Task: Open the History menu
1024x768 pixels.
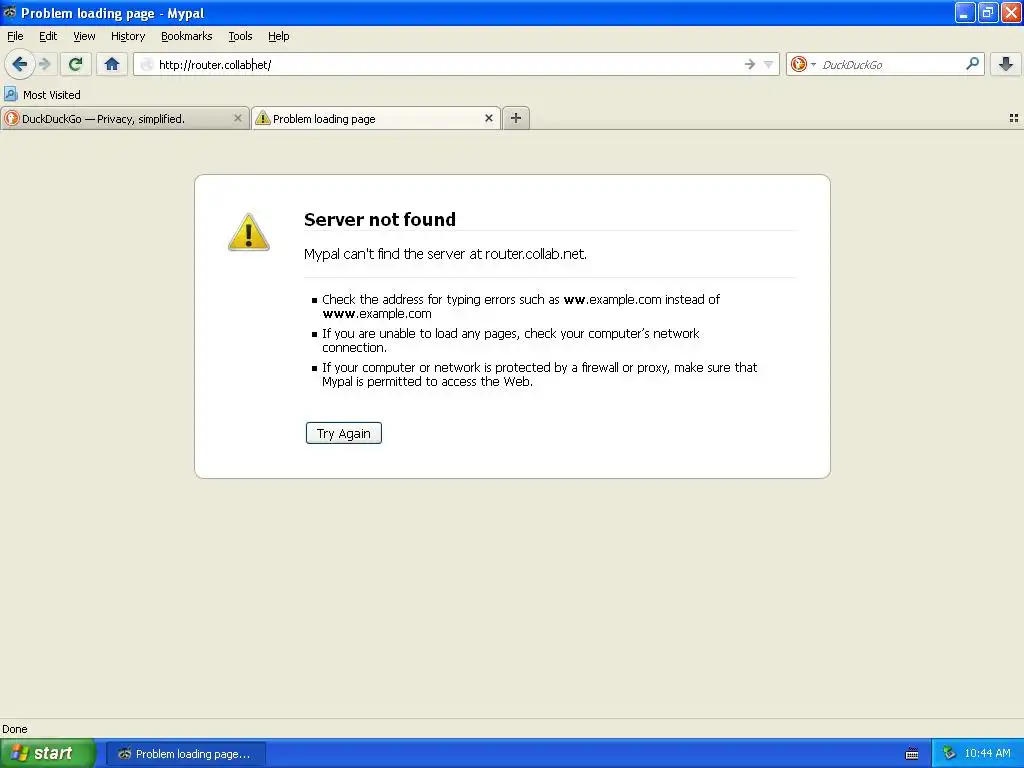Action: [128, 36]
